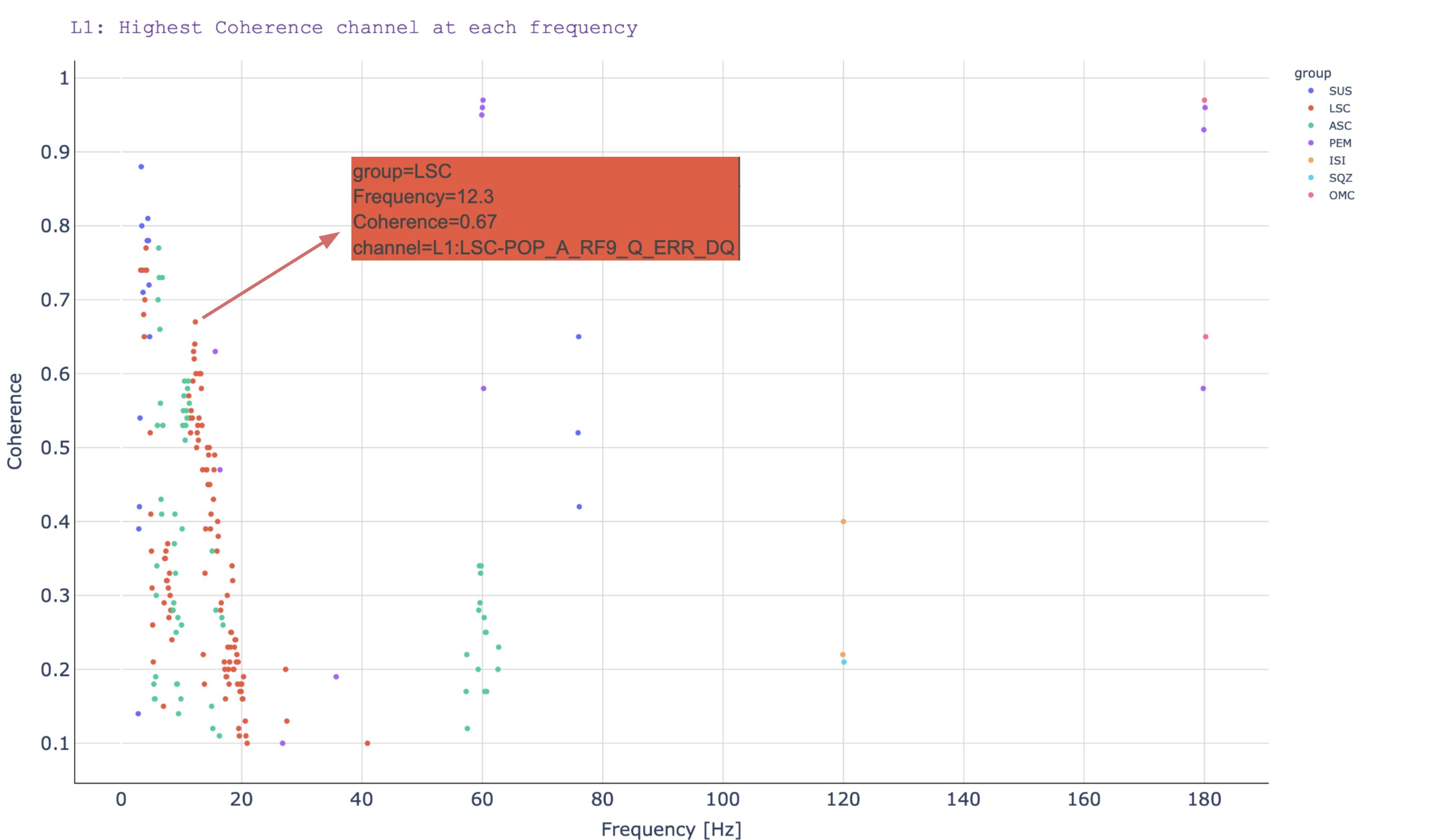
Task: Click the orange ISI point at coherence 0.4
Action: coord(843,522)
